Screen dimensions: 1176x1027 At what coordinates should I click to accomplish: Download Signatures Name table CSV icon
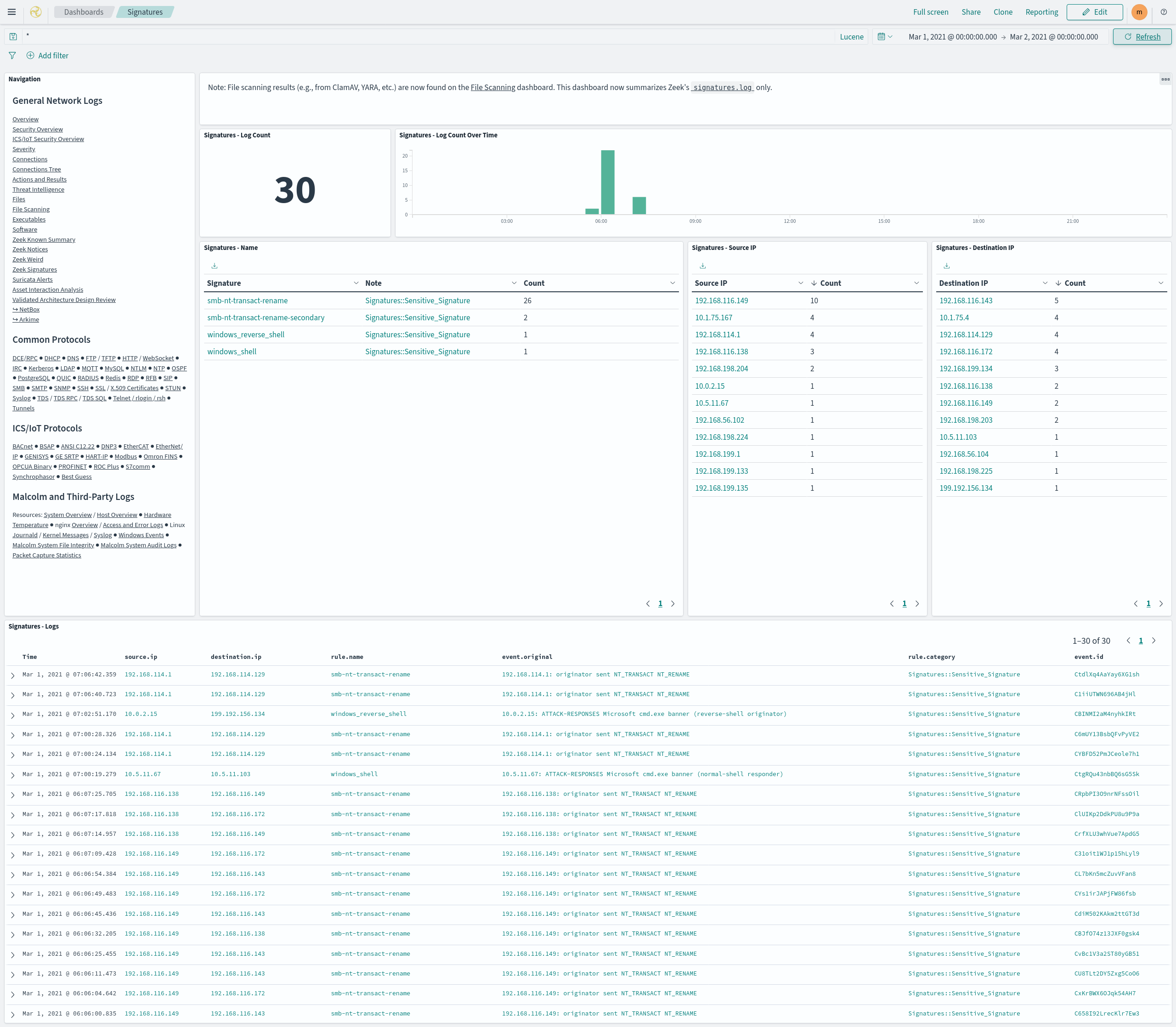click(214, 266)
